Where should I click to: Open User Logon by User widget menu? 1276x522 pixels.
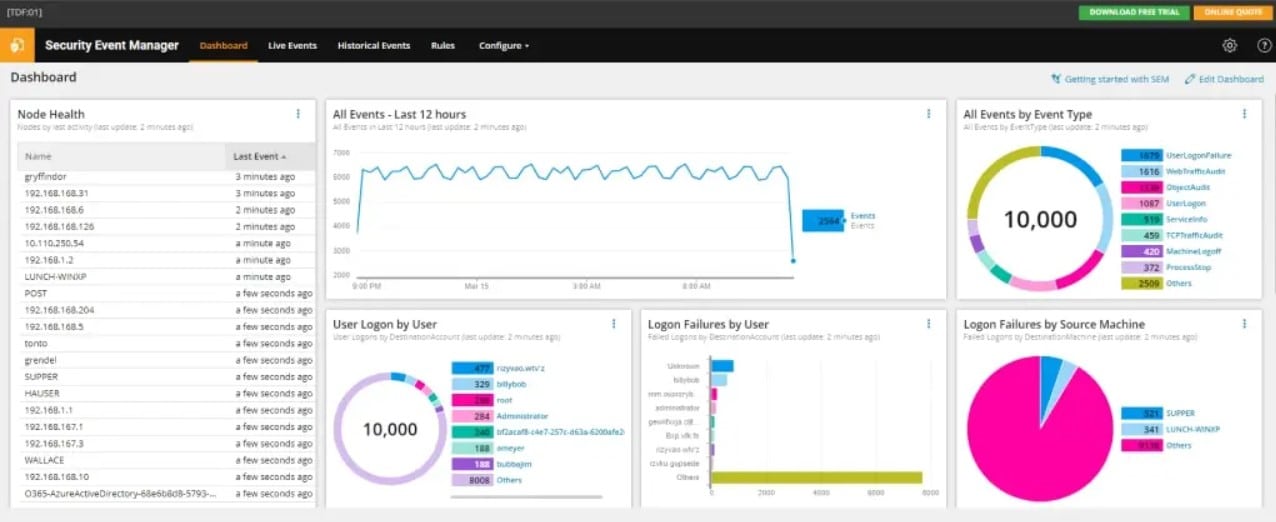(614, 324)
